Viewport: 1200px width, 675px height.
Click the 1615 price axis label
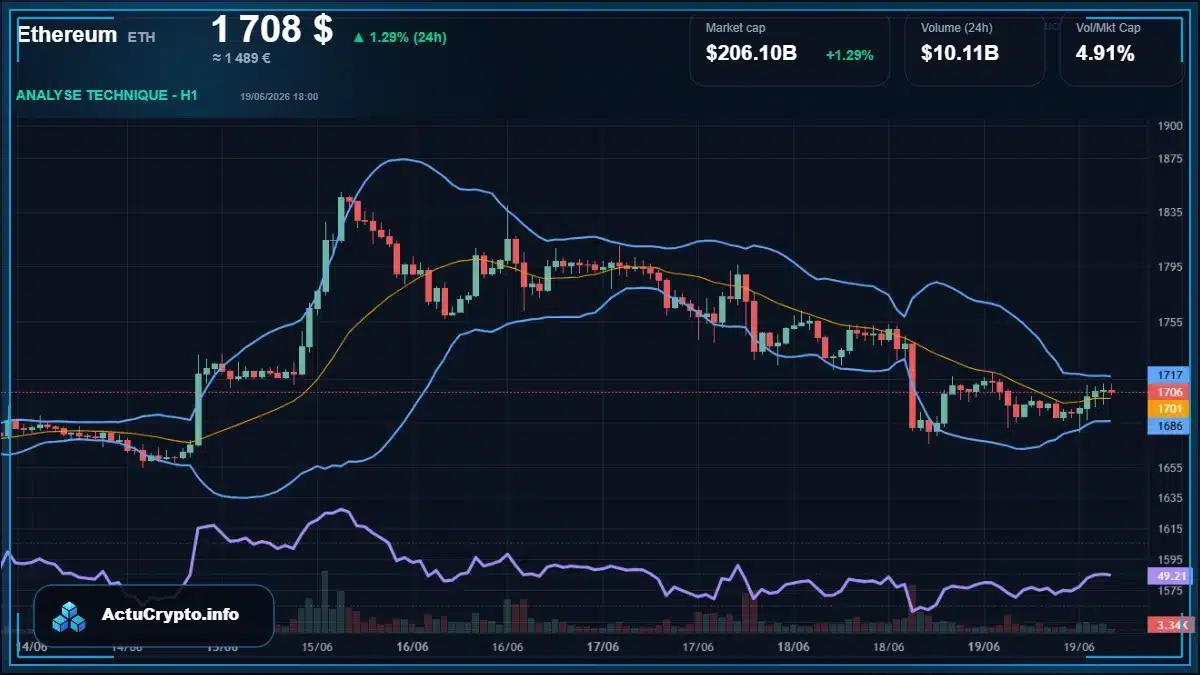pyautogui.click(x=1170, y=529)
